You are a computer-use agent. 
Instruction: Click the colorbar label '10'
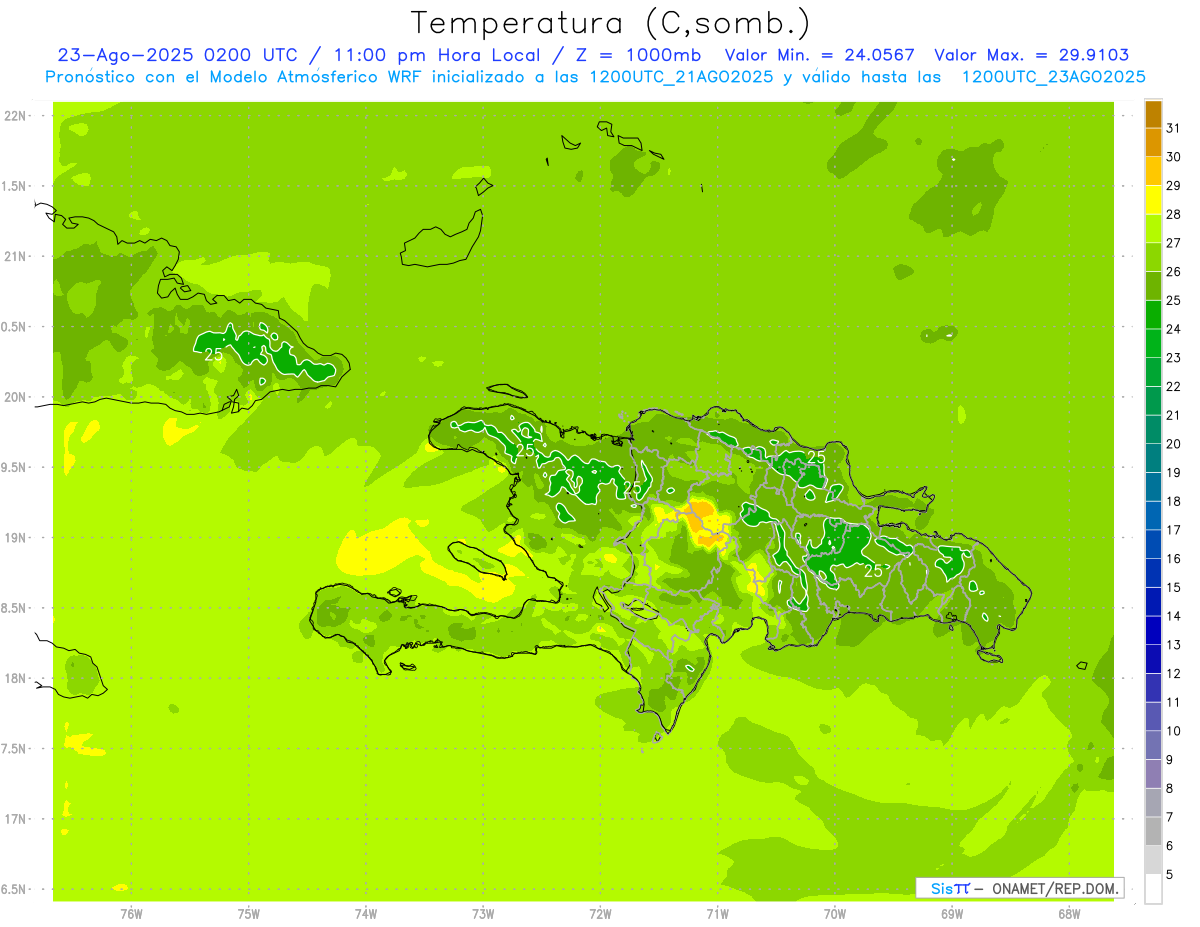click(1173, 731)
